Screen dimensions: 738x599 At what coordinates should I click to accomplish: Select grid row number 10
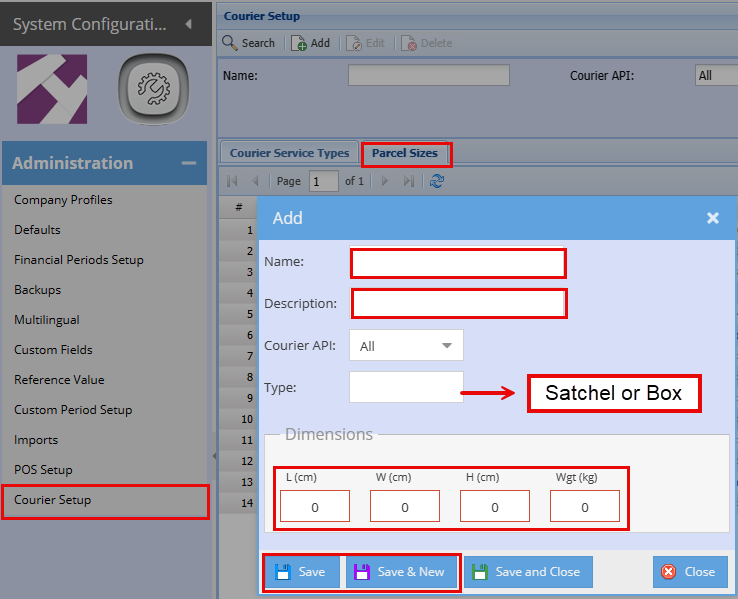238,419
